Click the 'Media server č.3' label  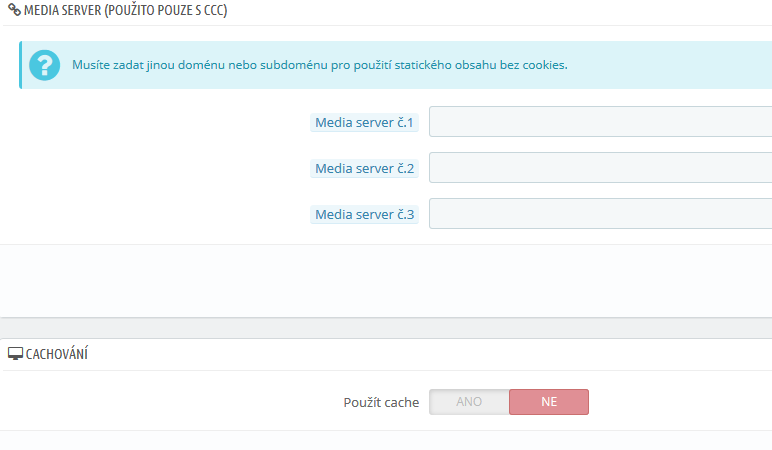coord(364,215)
